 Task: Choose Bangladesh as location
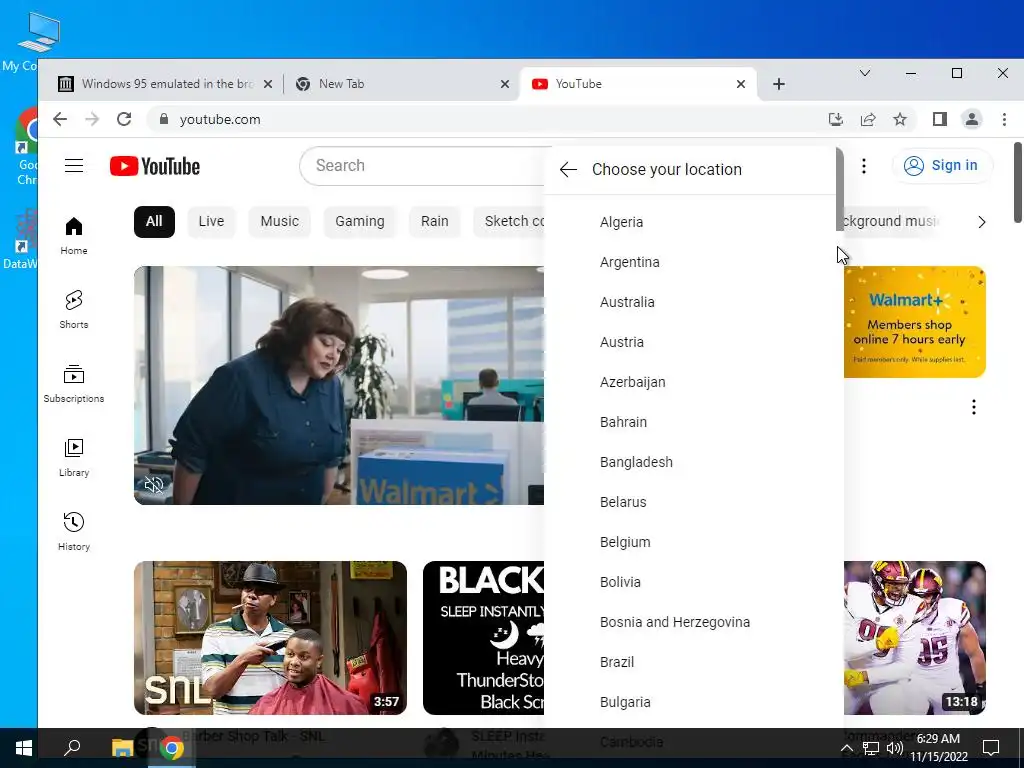pyautogui.click(x=690, y=462)
